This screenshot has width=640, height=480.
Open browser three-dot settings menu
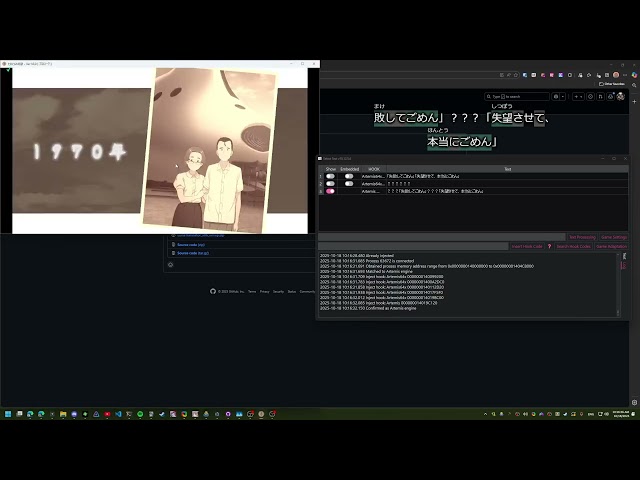(625, 75)
